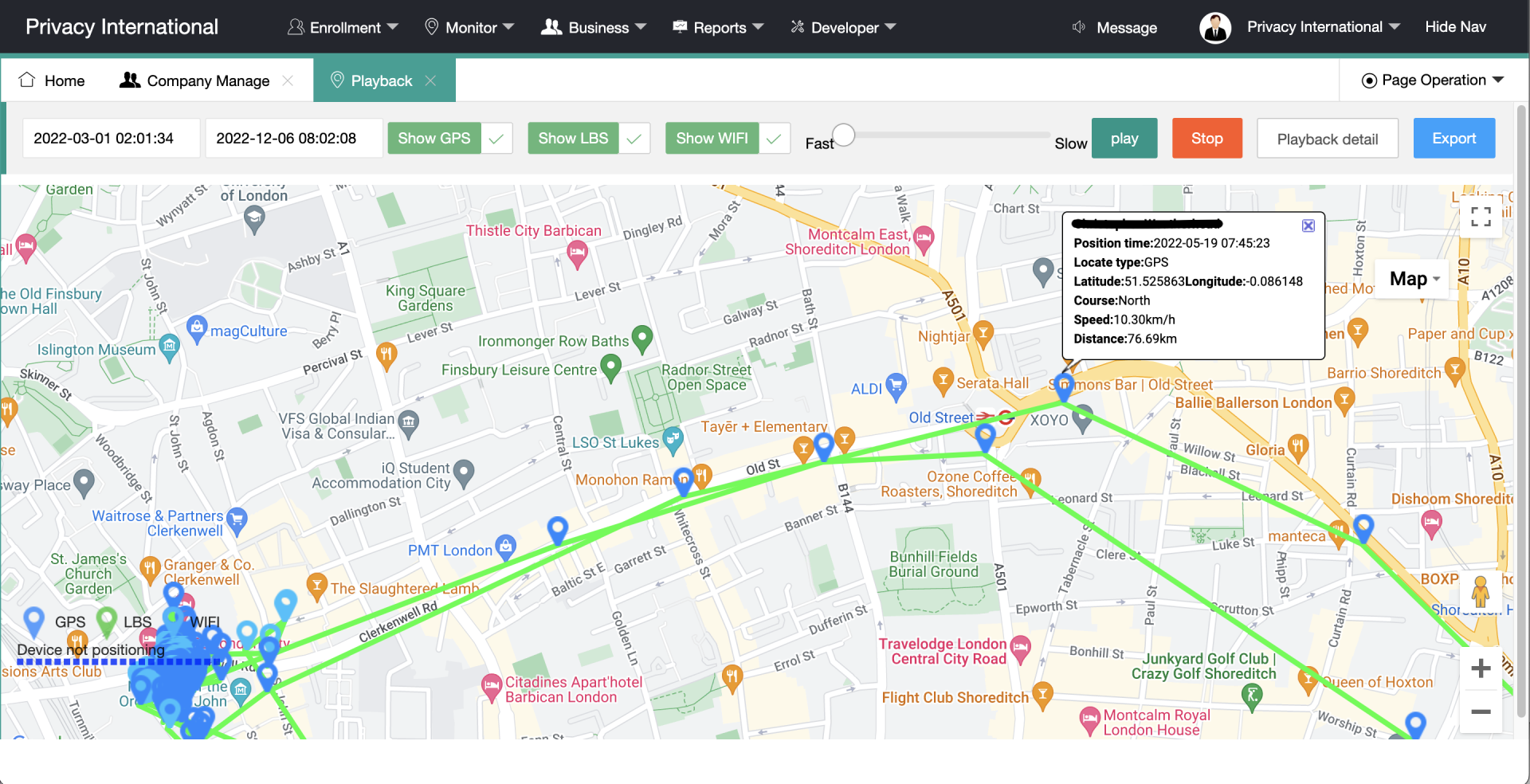Close the Company Manage tab

point(288,80)
